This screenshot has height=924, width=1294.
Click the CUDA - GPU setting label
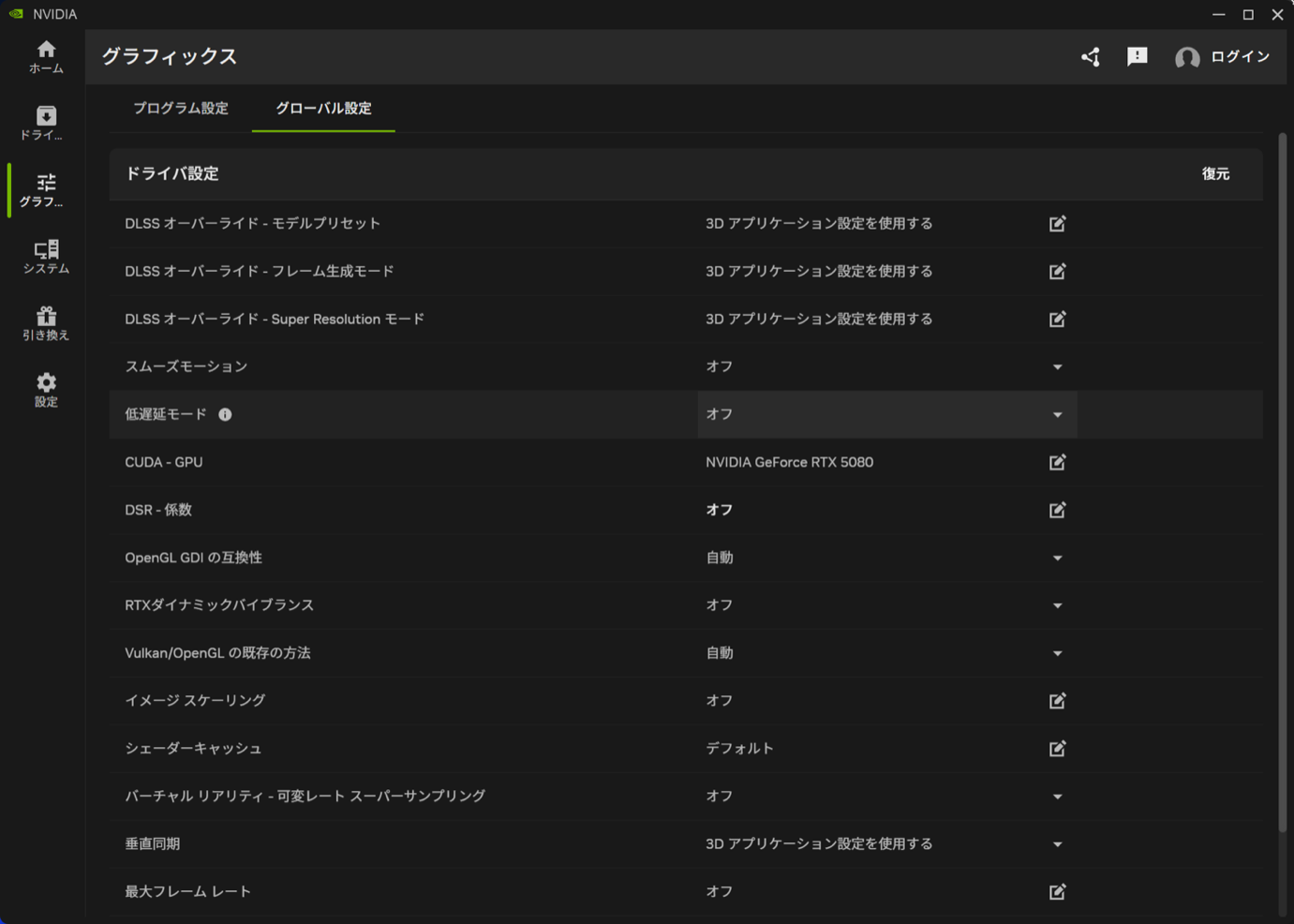[163, 462]
